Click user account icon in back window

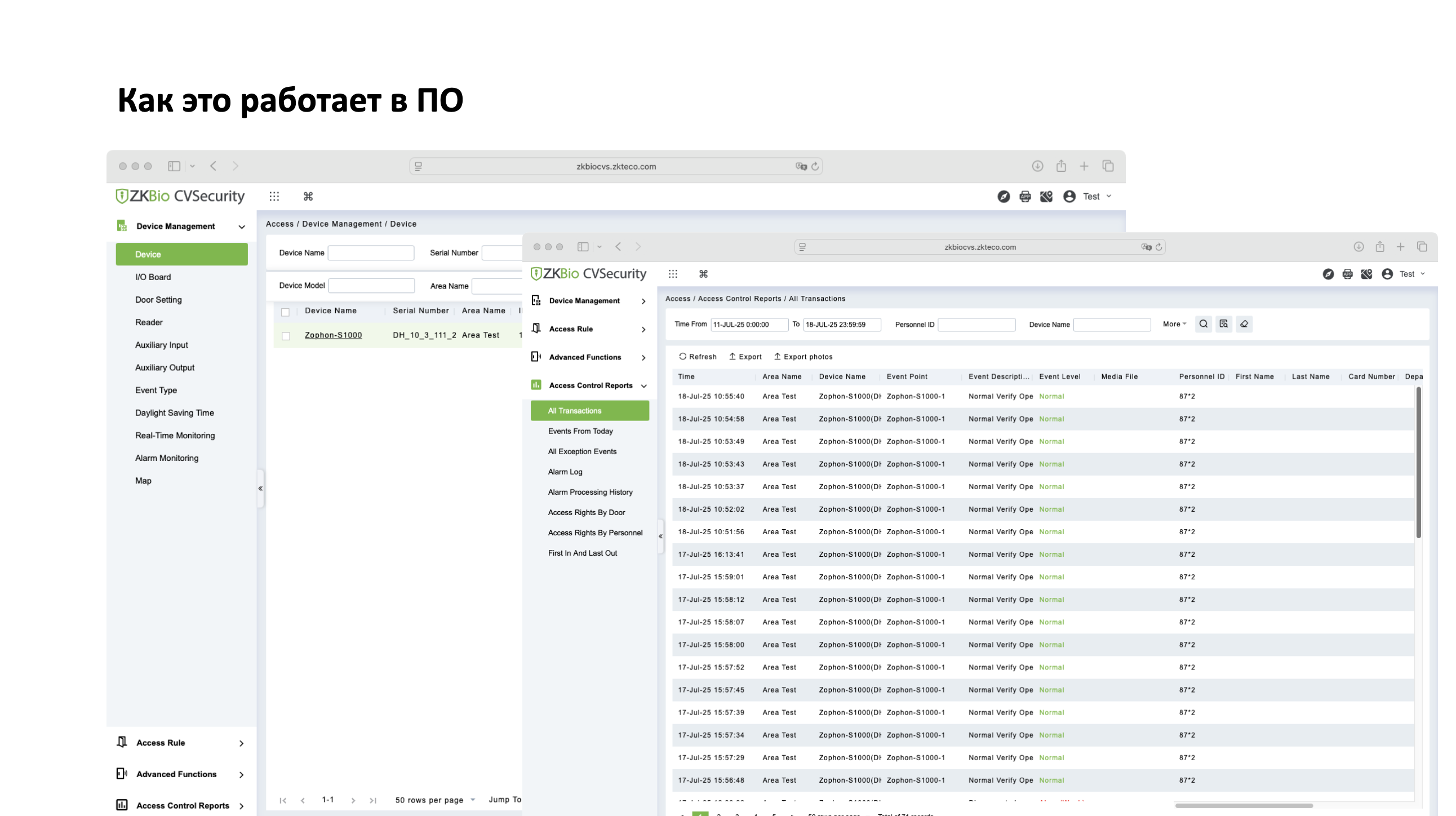coord(1069,196)
